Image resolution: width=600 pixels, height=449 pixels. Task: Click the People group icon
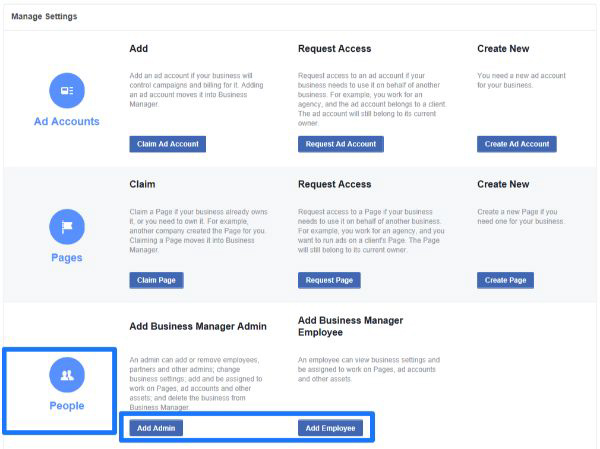[x=67, y=375]
